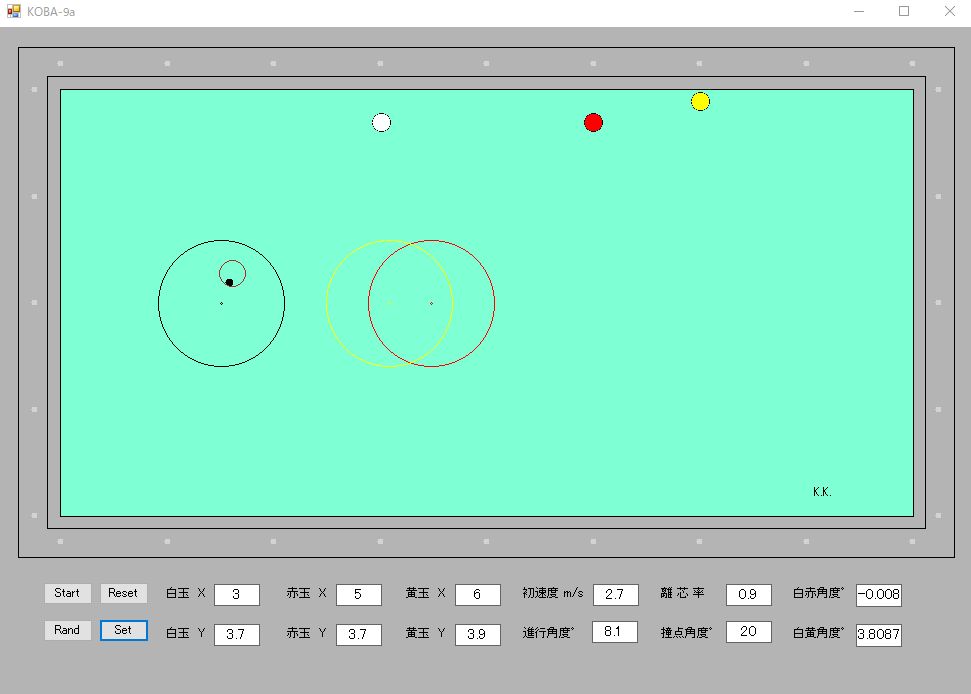Screen dimensions: 971x694
Task: Click the 黄玉 X label
Action: [x=426, y=593]
